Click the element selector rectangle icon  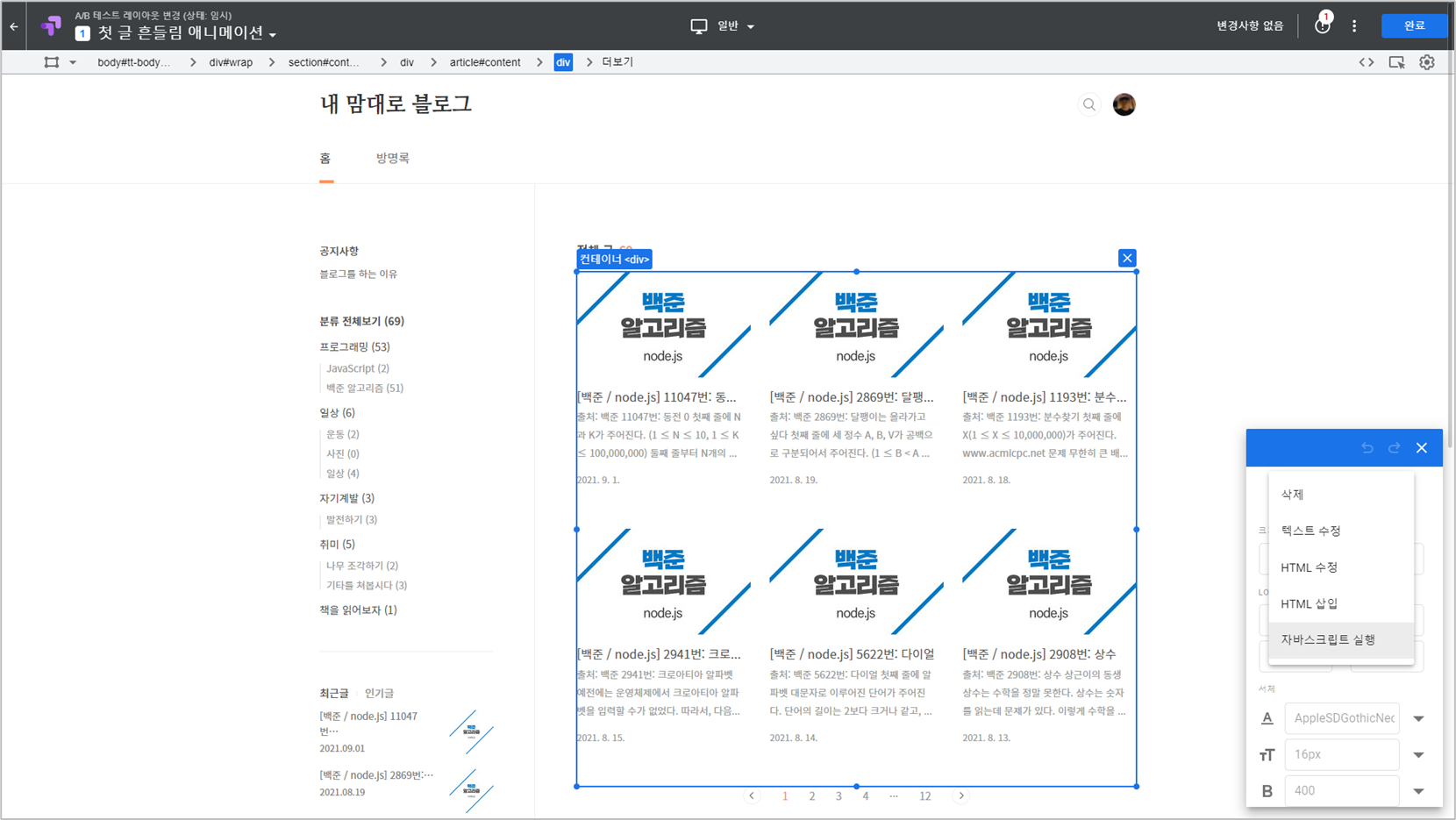click(x=52, y=62)
